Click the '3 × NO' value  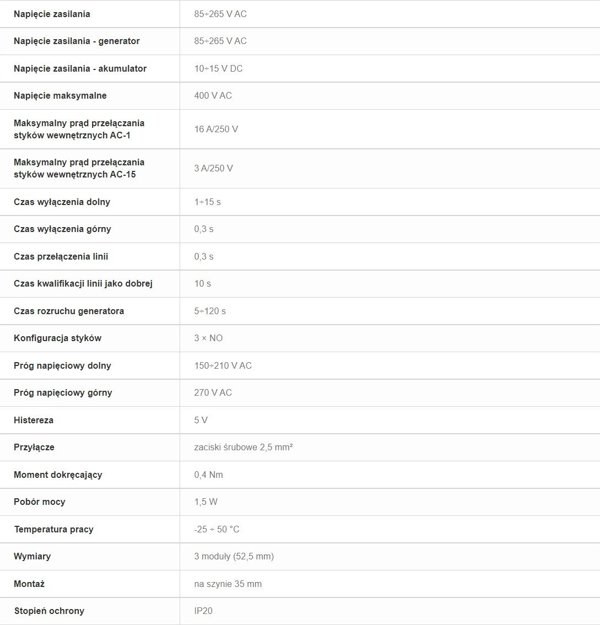click(209, 338)
